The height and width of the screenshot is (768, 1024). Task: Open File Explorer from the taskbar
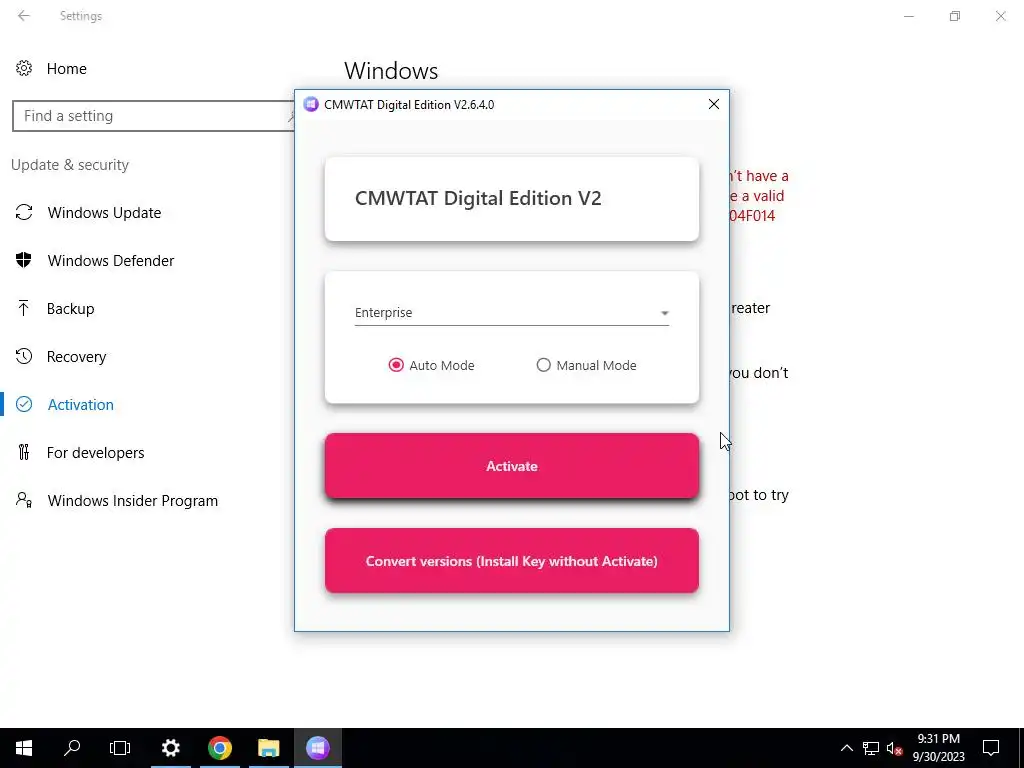tap(268, 748)
